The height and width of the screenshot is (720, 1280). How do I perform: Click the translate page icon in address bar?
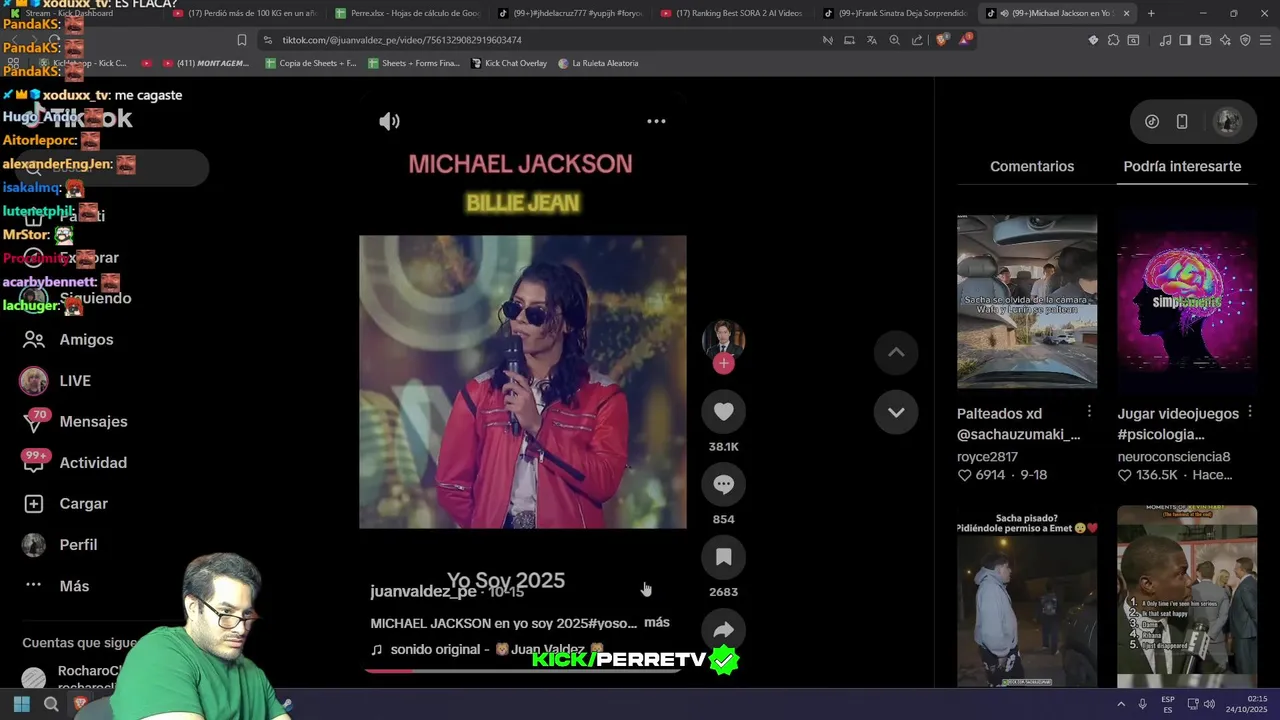point(871,40)
